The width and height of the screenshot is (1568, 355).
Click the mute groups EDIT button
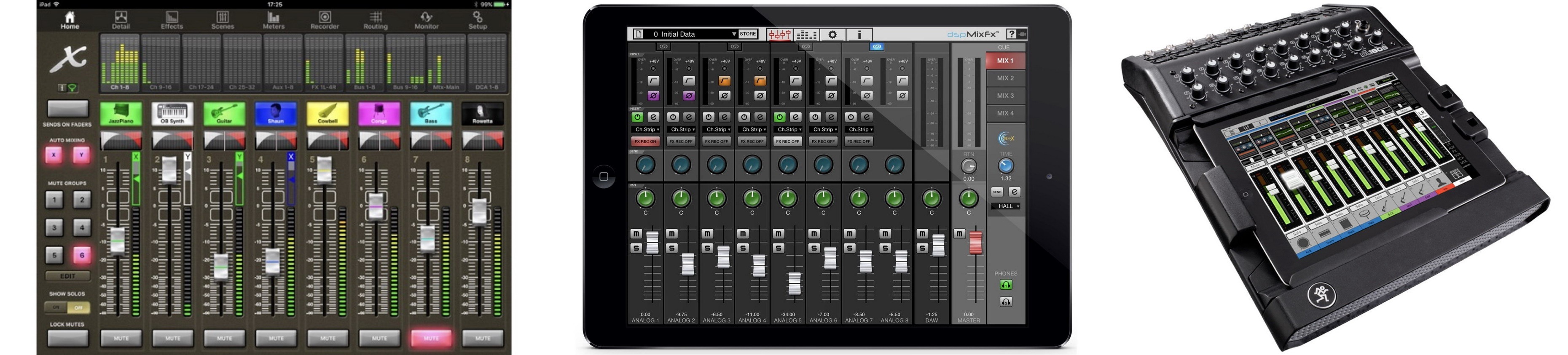pos(67,276)
